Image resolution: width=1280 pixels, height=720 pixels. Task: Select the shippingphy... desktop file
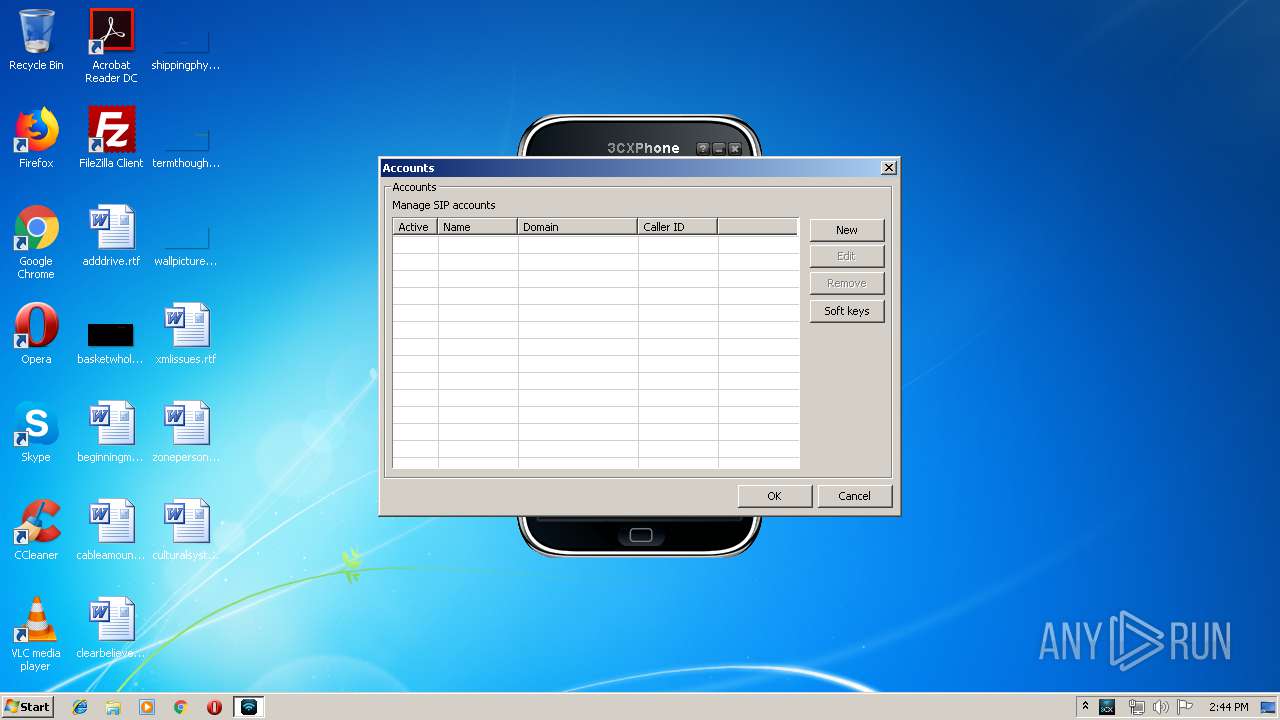(x=186, y=50)
